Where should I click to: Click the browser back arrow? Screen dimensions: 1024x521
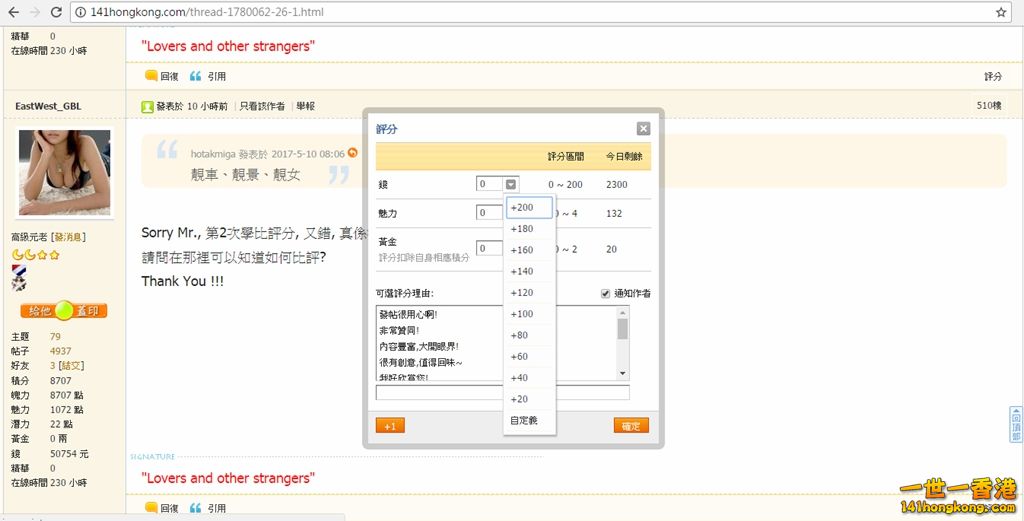(x=13, y=12)
